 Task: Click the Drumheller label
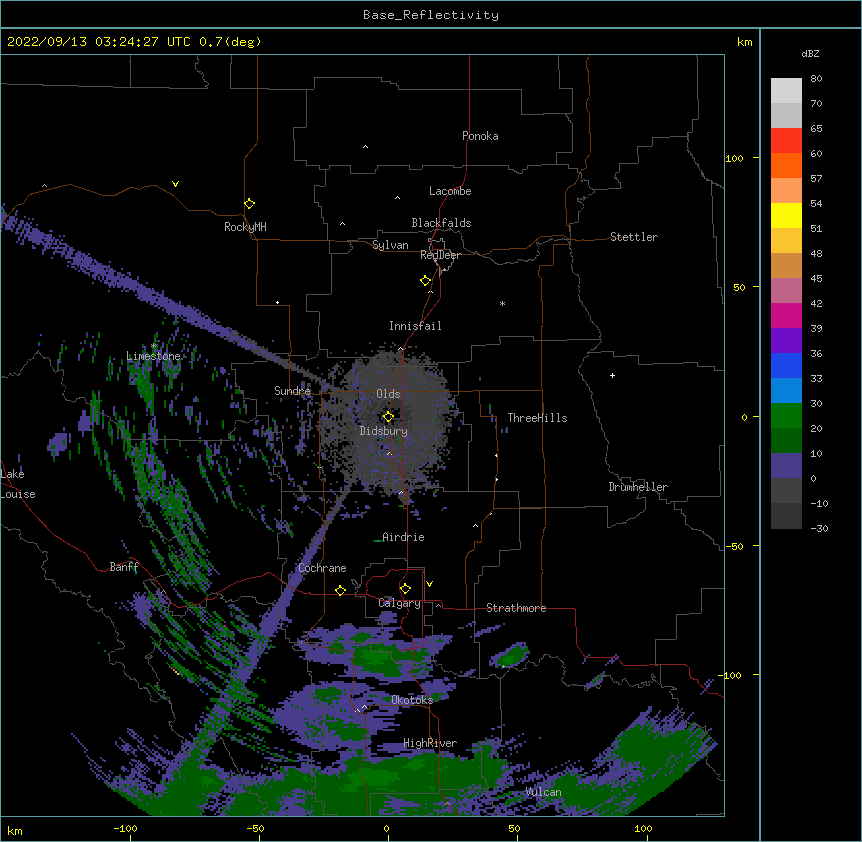(638, 487)
